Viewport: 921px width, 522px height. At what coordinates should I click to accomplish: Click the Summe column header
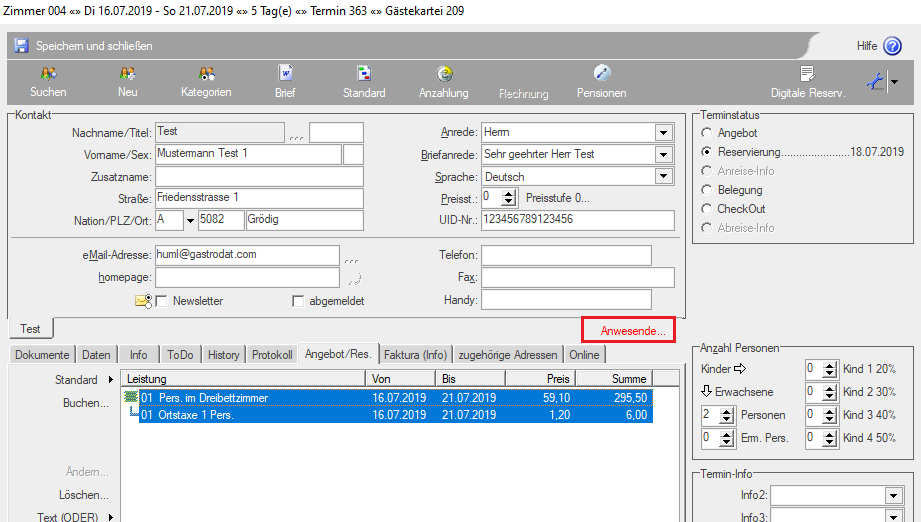tap(614, 379)
